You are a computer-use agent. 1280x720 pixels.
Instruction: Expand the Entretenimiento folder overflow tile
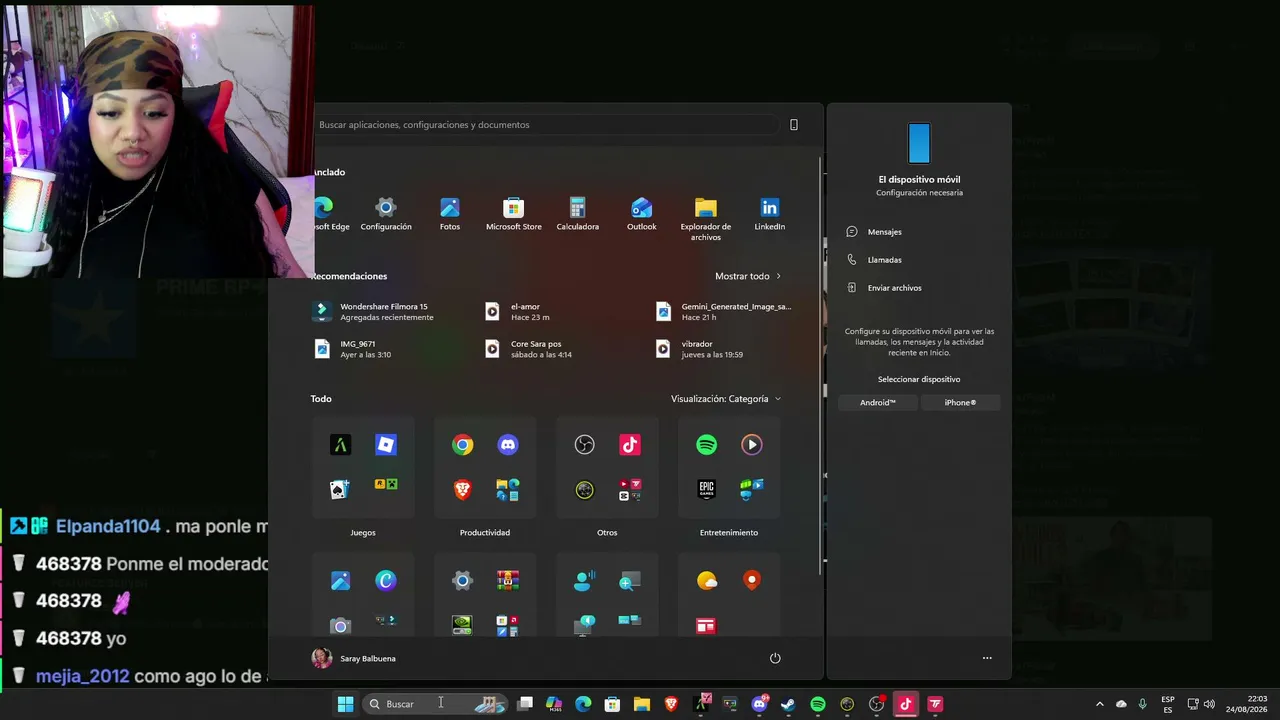752,489
